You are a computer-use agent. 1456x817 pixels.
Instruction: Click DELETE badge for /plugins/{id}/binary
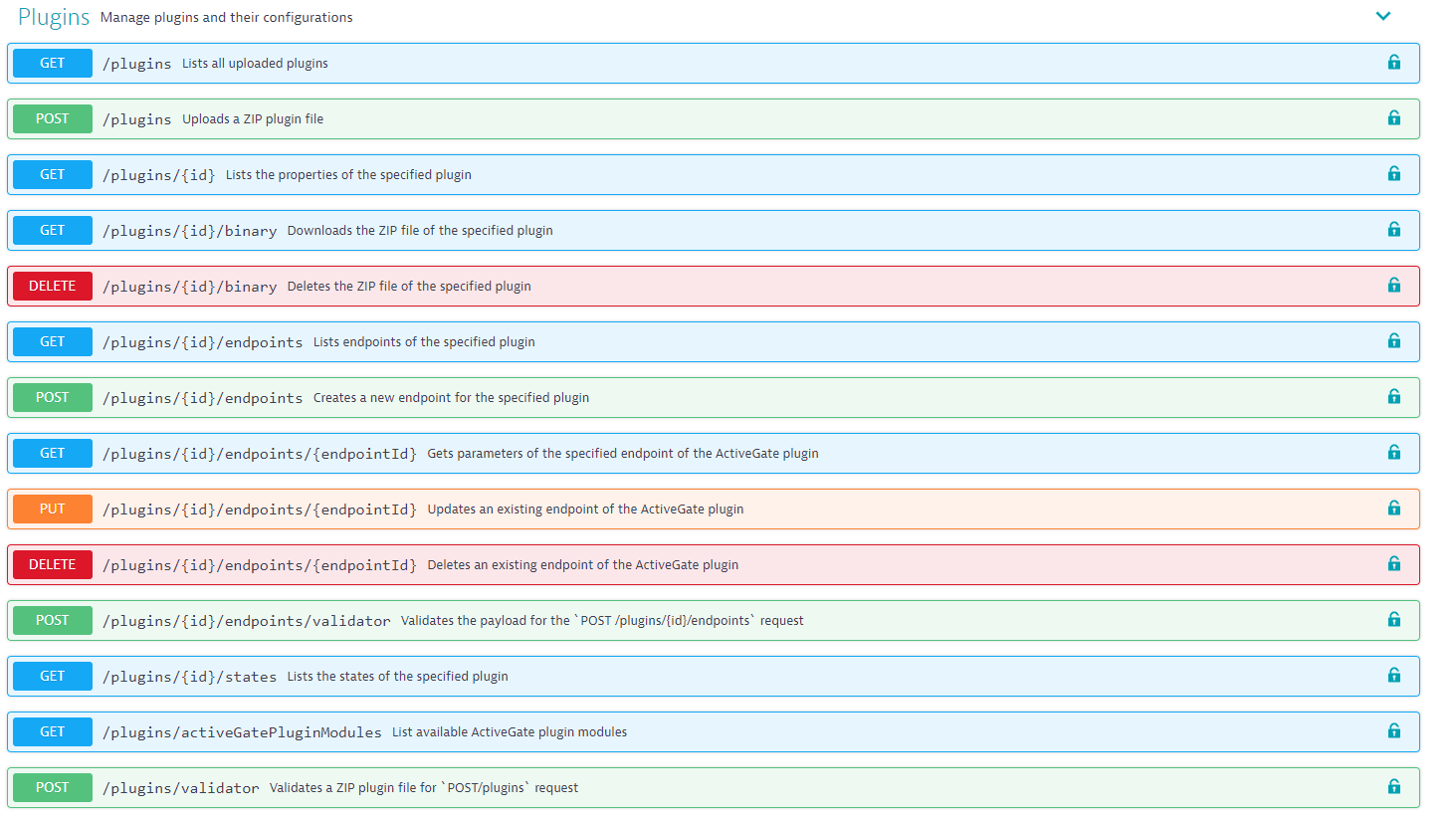click(53, 286)
